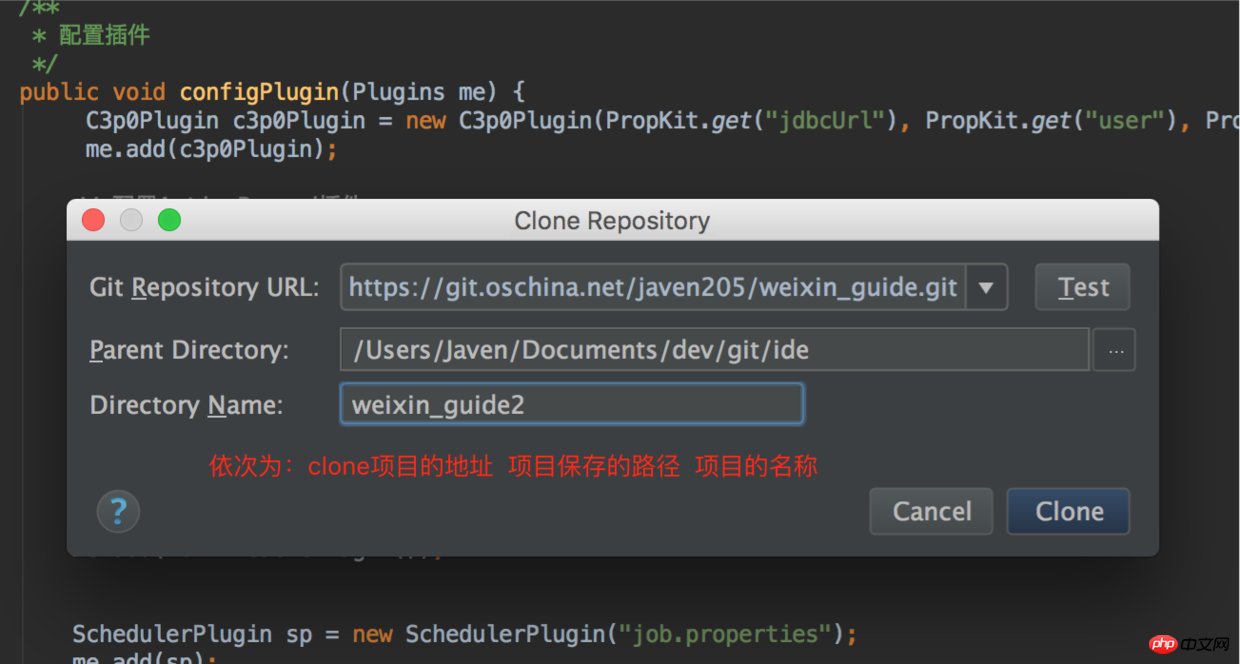
Task: Cancel the clone operation
Action: tap(931, 512)
